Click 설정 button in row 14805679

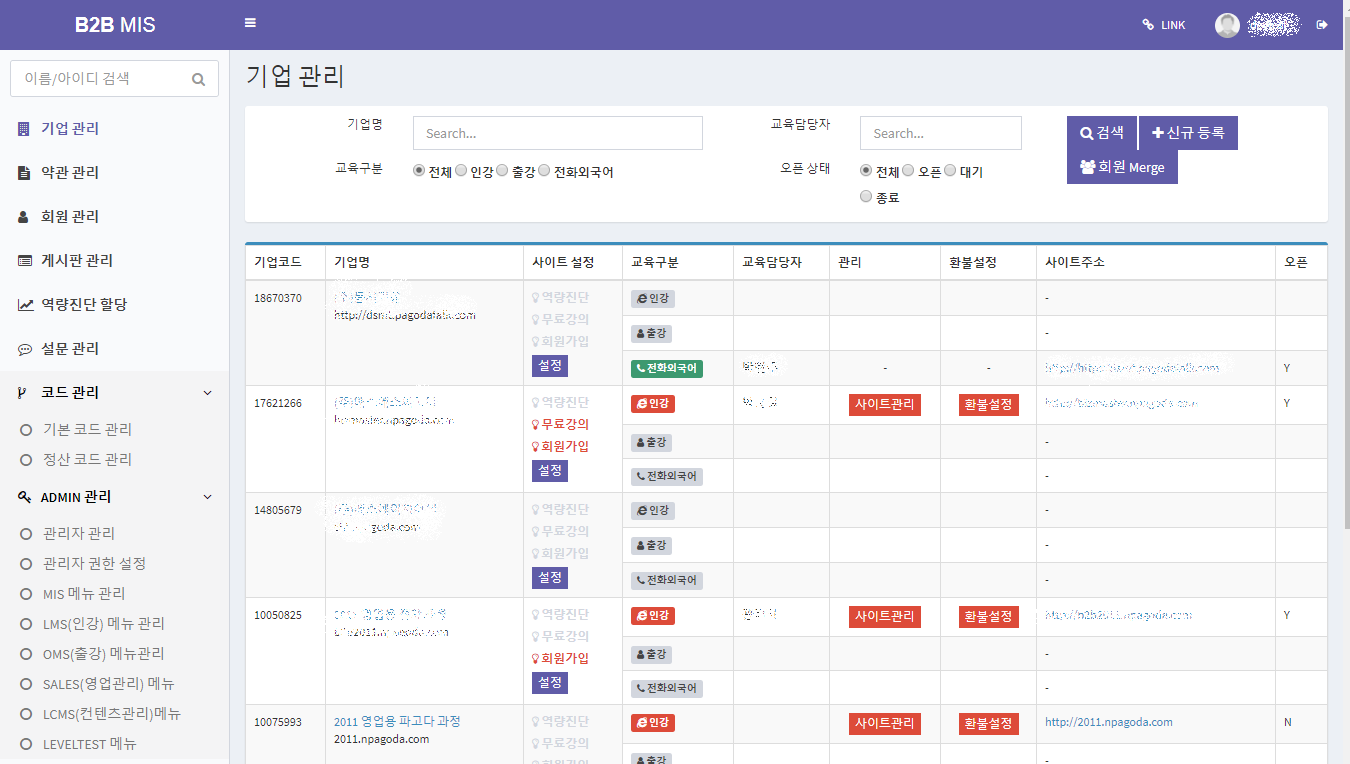pyautogui.click(x=550, y=578)
